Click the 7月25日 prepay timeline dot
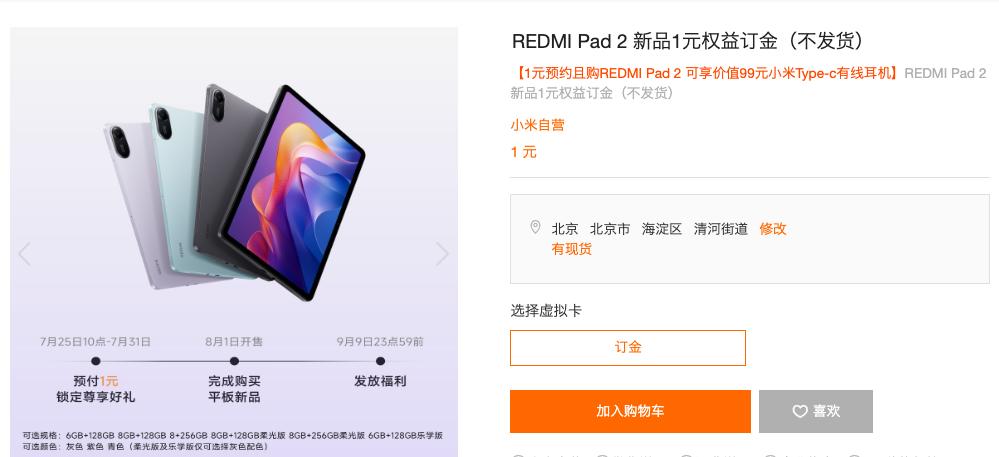Image resolution: width=999 pixels, height=457 pixels. [x=96, y=361]
